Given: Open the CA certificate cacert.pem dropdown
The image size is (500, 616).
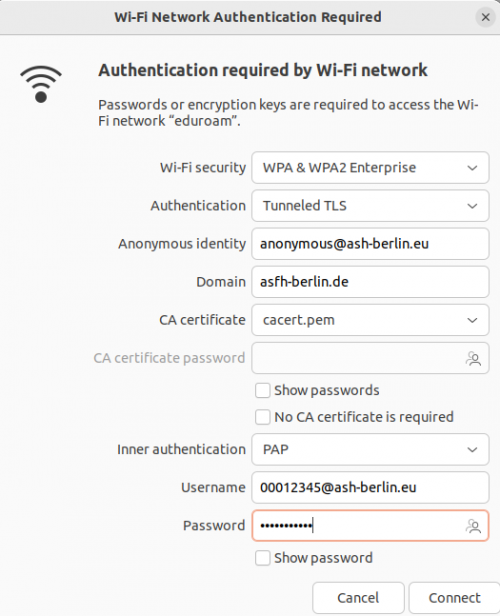Looking at the screenshot, I should pyautogui.click(x=370, y=320).
